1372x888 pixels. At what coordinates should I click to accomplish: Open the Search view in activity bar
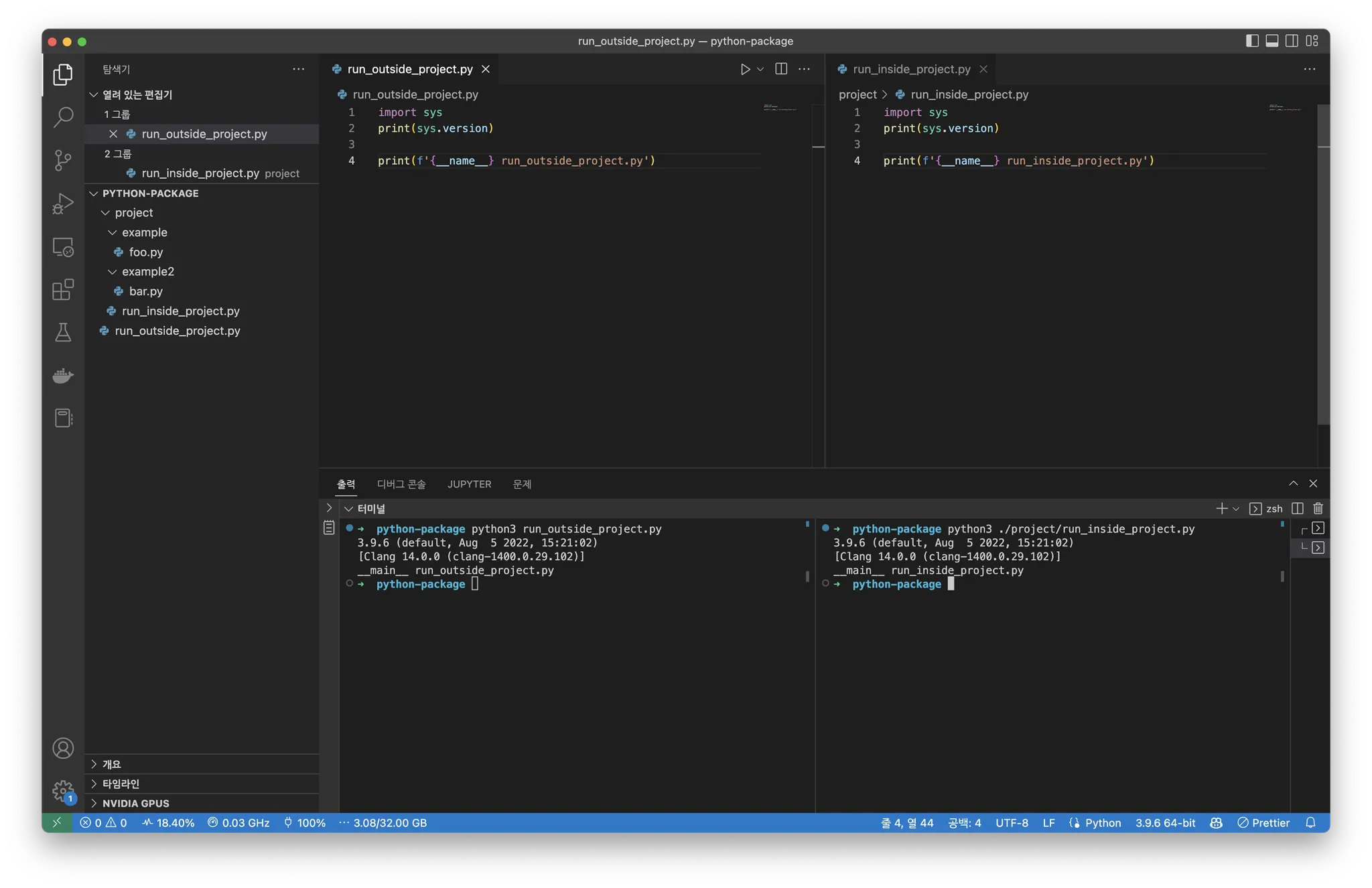tap(63, 117)
